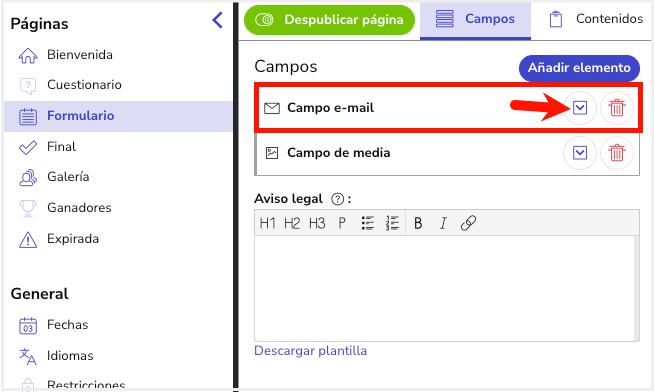
Task: Apply italic formatting in Aviso legal
Action: [443, 224]
